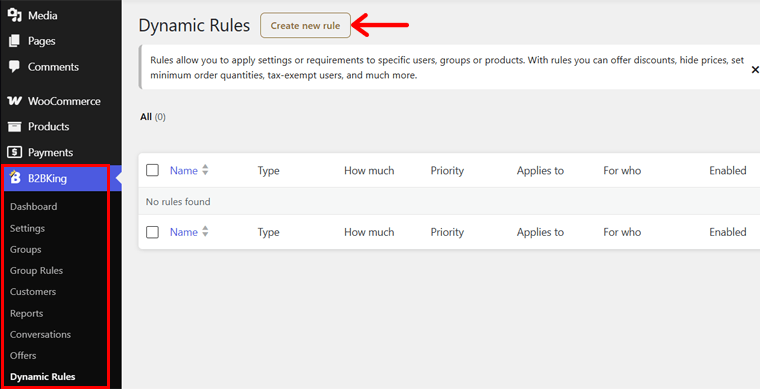Select the All (0) filter link

(153, 117)
